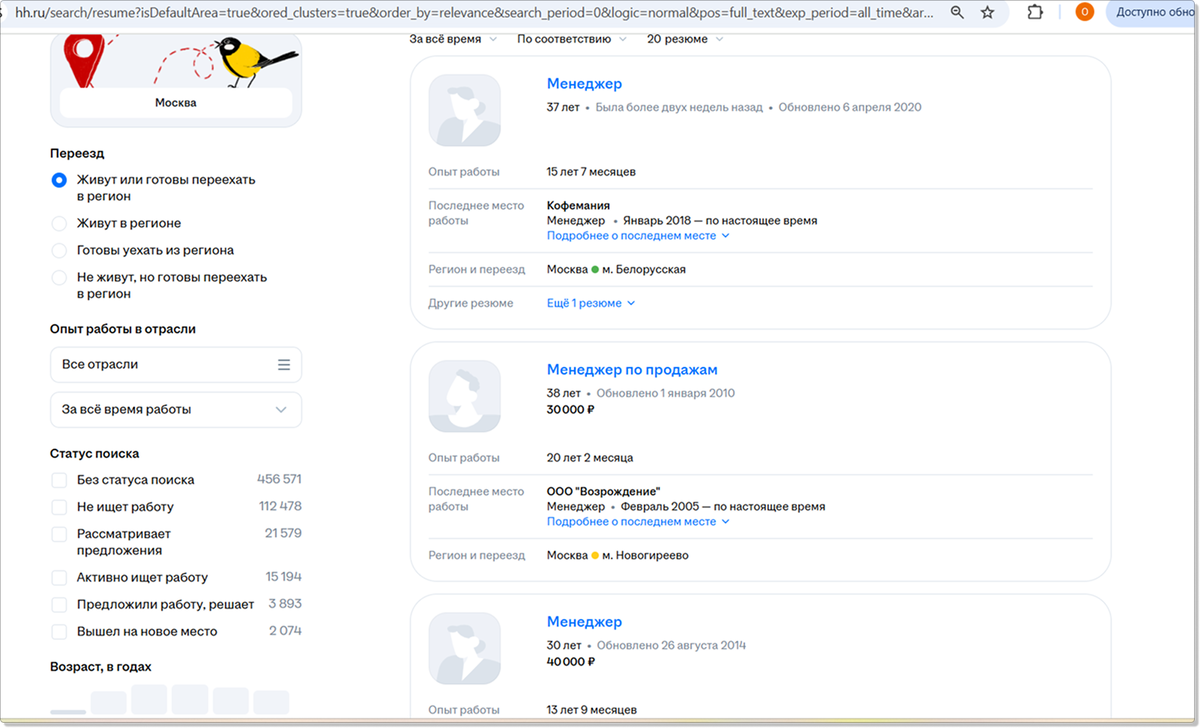The height and width of the screenshot is (728, 1200).
Task: Expand 'Ещё 1 резюме' list
Action: click(x=591, y=303)
